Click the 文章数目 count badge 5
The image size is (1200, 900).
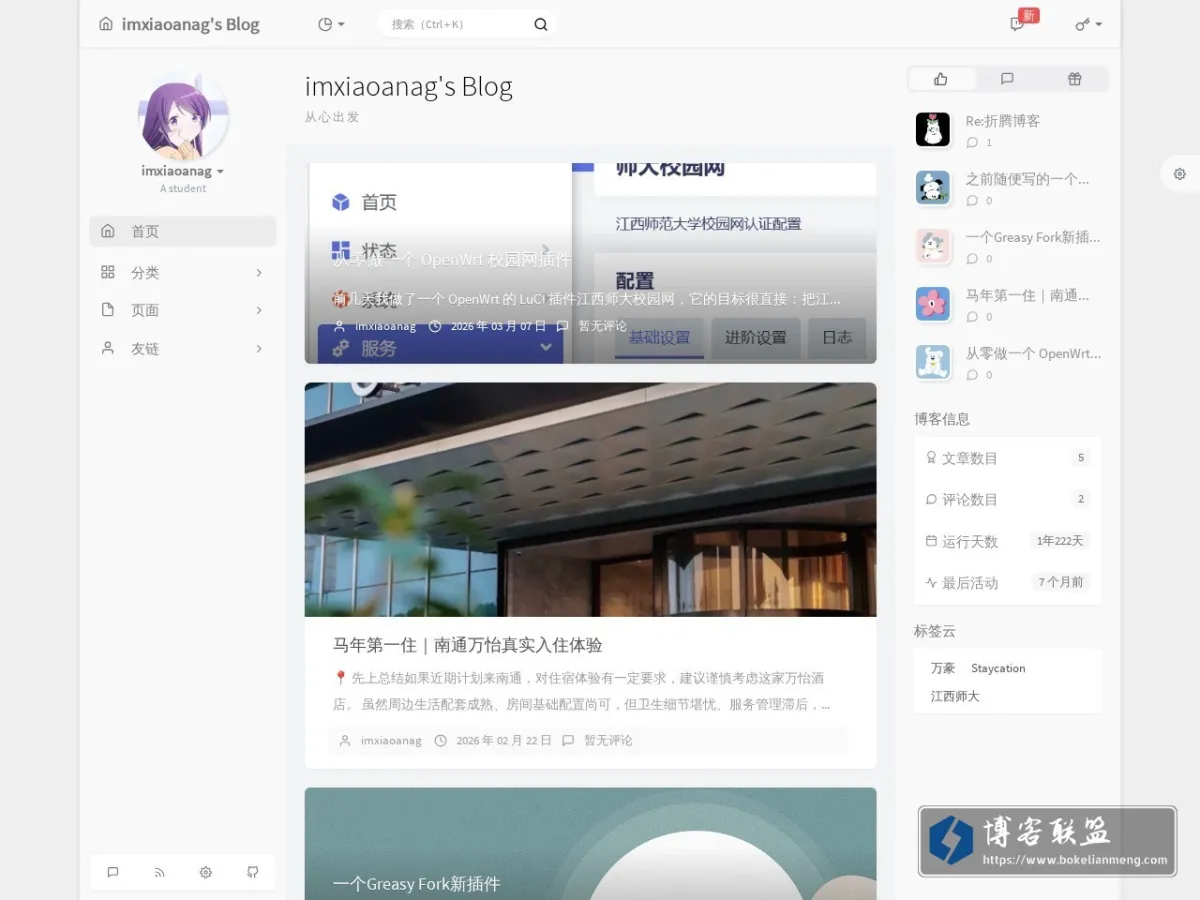coord(1080,458)
